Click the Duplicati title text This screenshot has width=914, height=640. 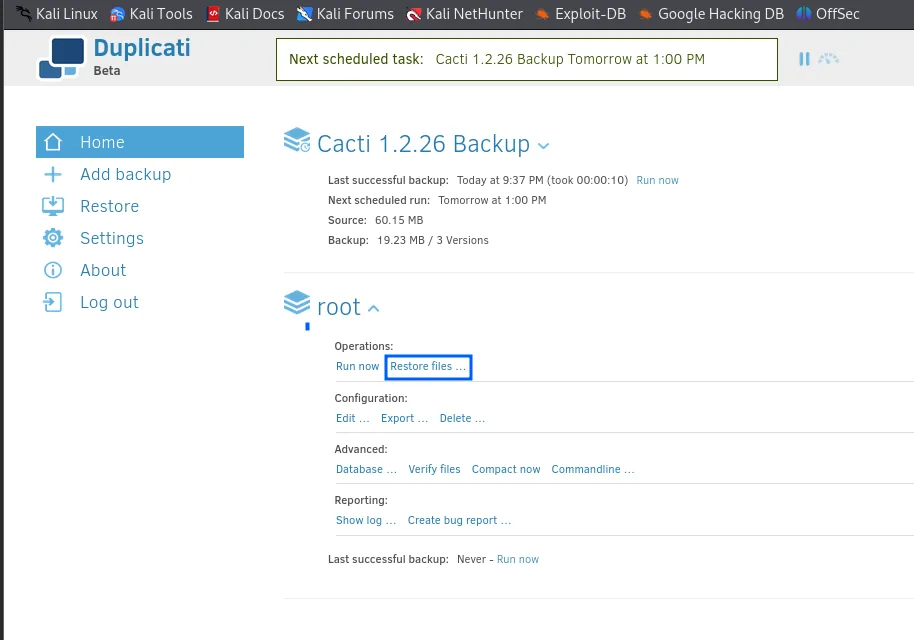(x=142, y=48)
